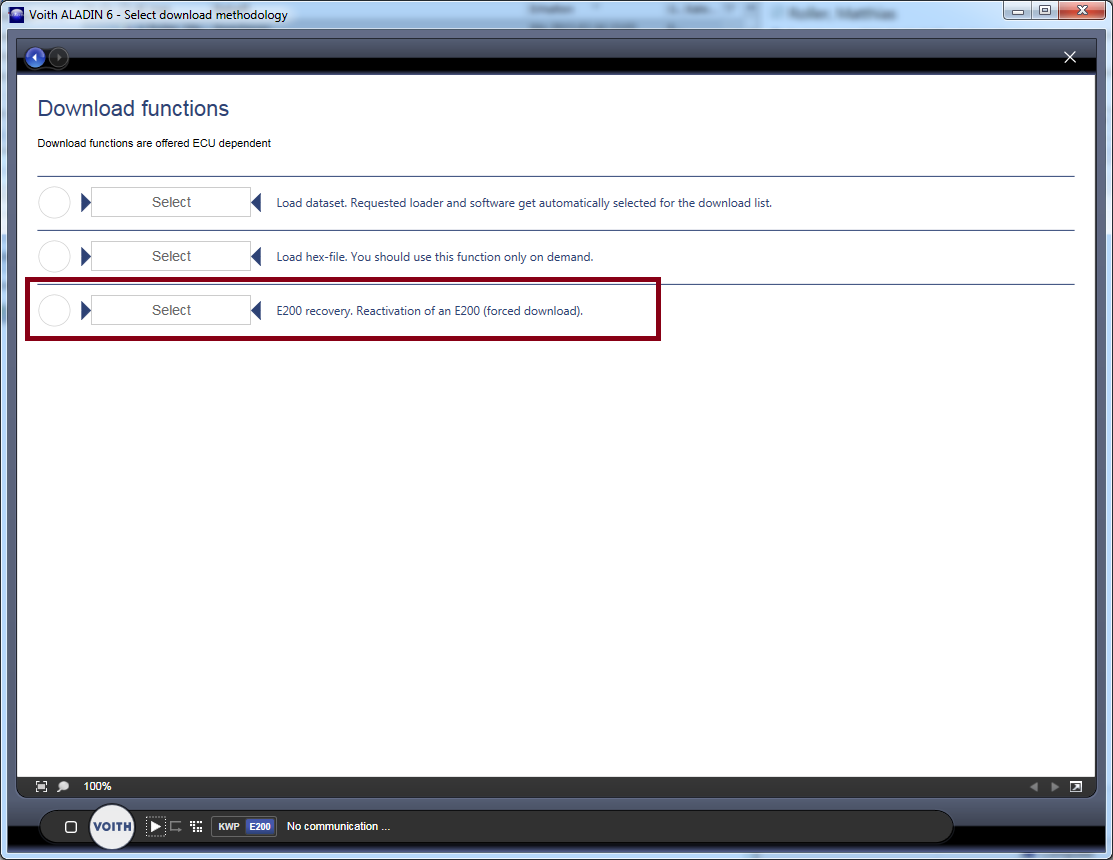Viewport: 1113px width, 860px height.
Task: Close the Voith ALADIN 6 window
Action: pyautogui.click(x=1082, y=11)
